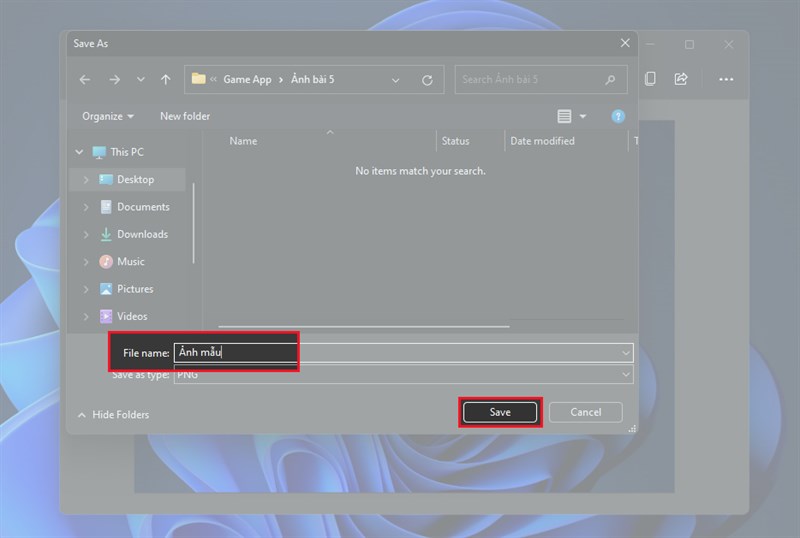Screen dimensions: 800x538
Task: Open the Save as type PNG dropdown
Action: (403, 375)
